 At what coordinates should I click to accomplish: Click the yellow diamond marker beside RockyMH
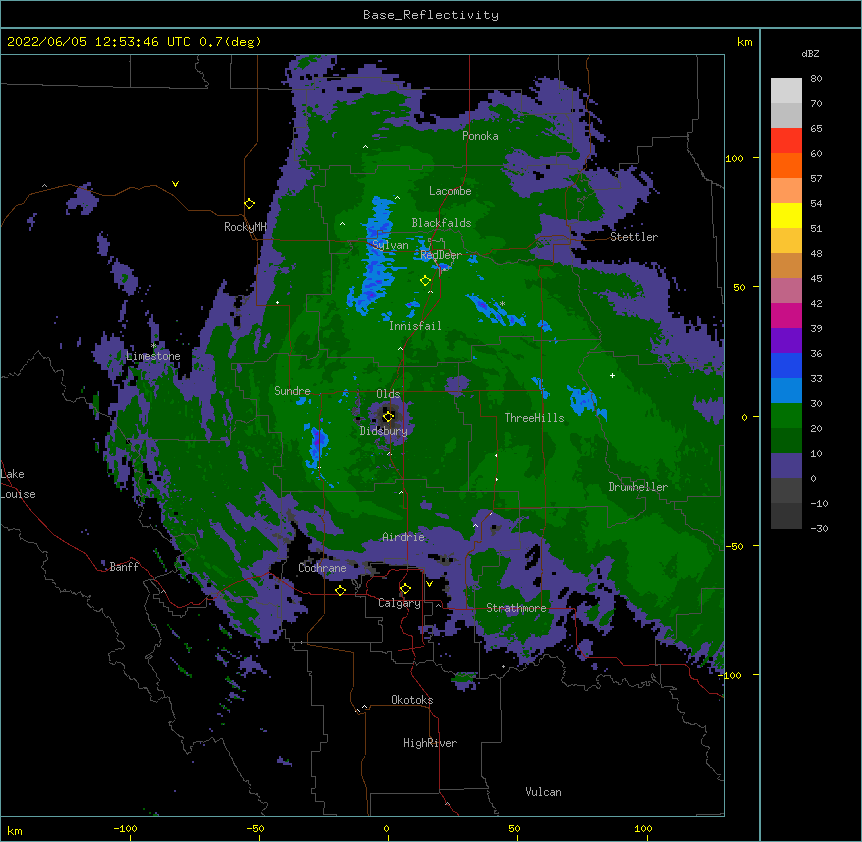tap(249, 204)
